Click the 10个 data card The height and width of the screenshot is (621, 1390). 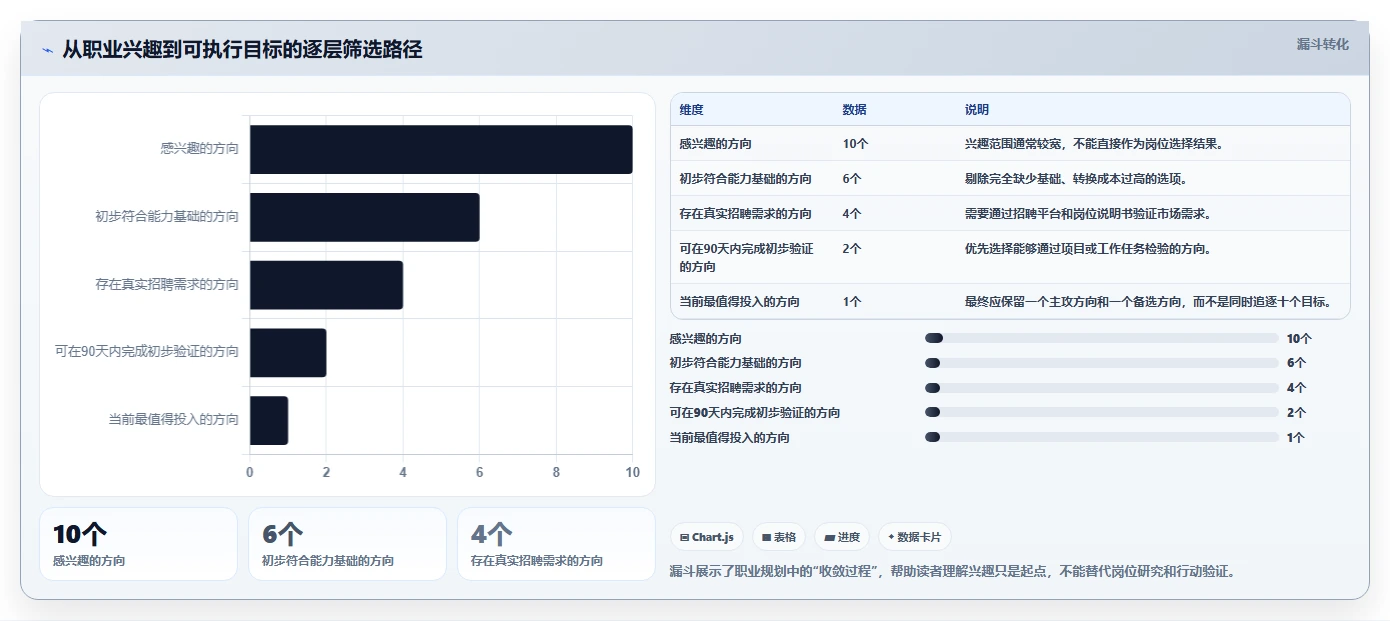(139, 544)
